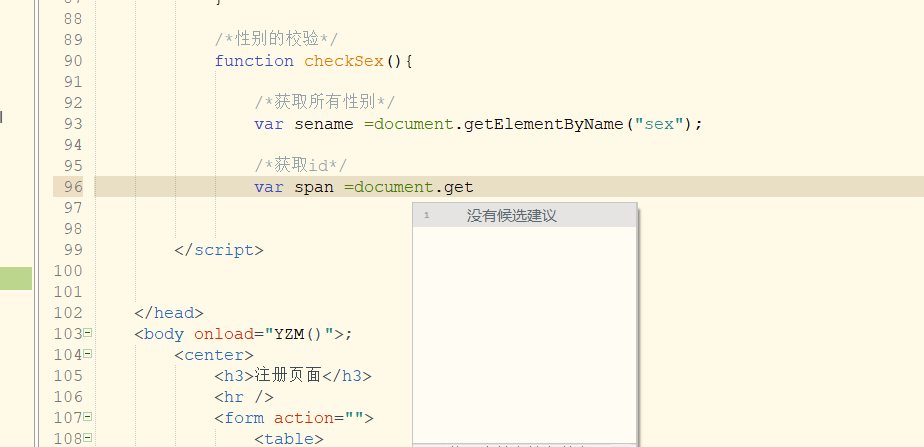924x447 pixels.
Task: Click the 'sename' variable on line 93
Action: click(x=324, y=124)
